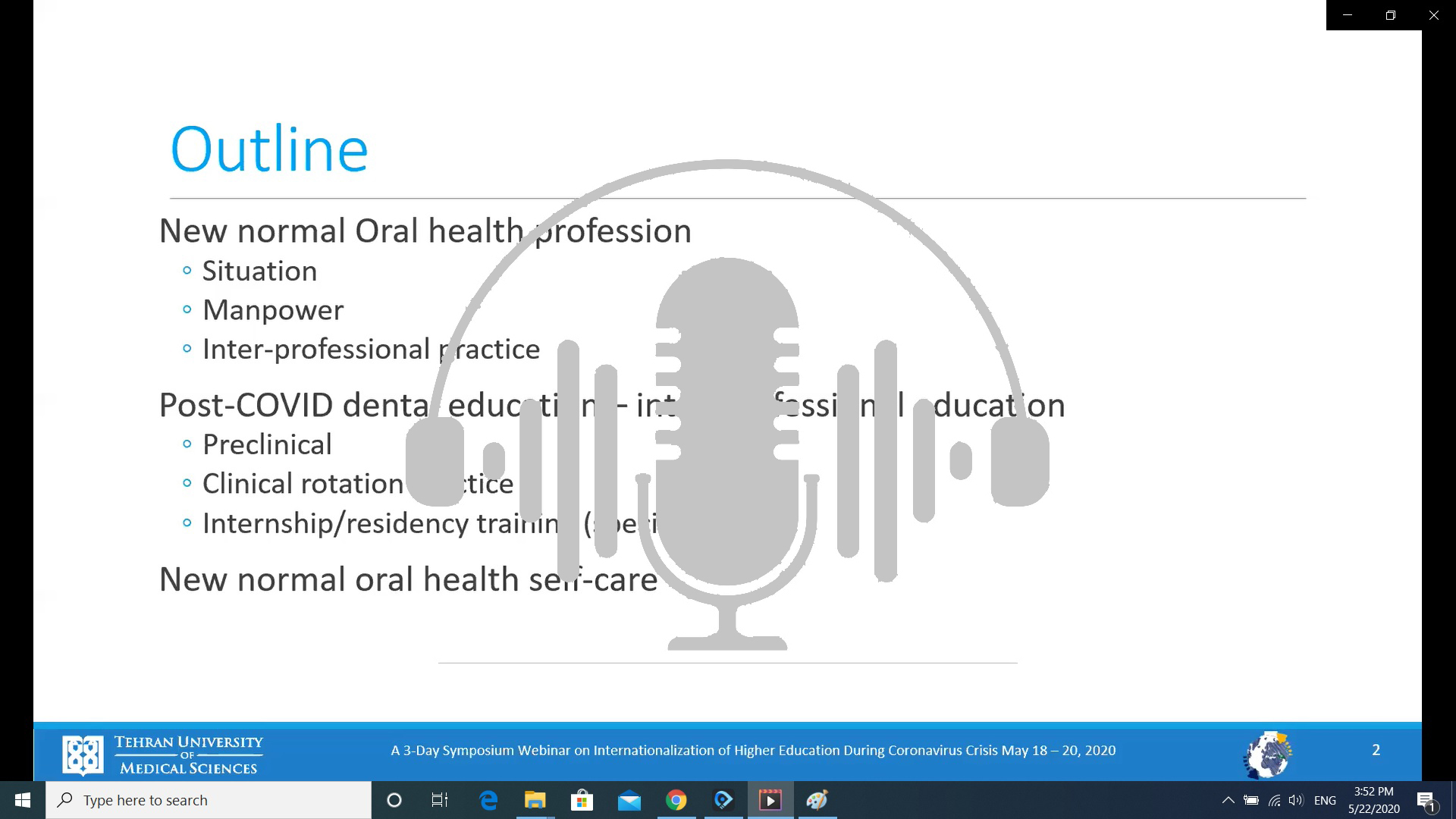Open Task View on taskbar

tap(440, 800)
